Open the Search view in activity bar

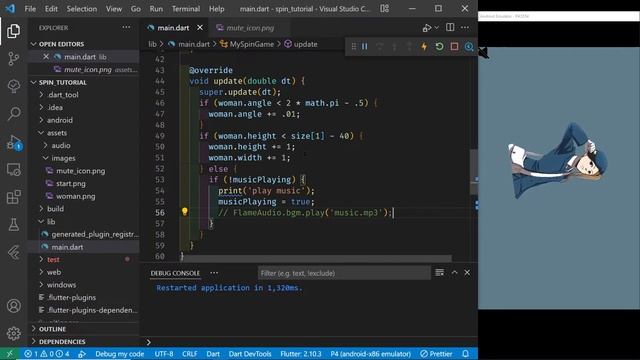point(13,114)
